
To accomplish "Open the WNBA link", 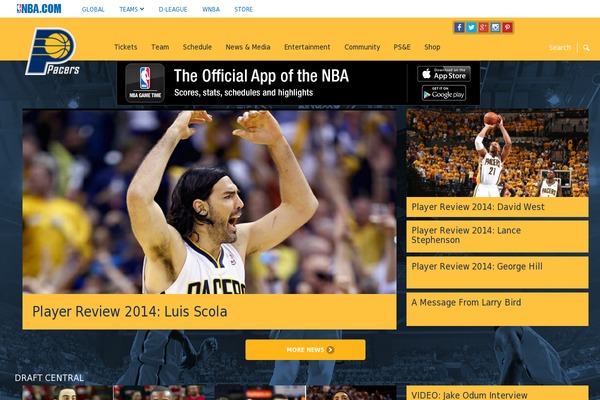I will (x=211, y=9).
